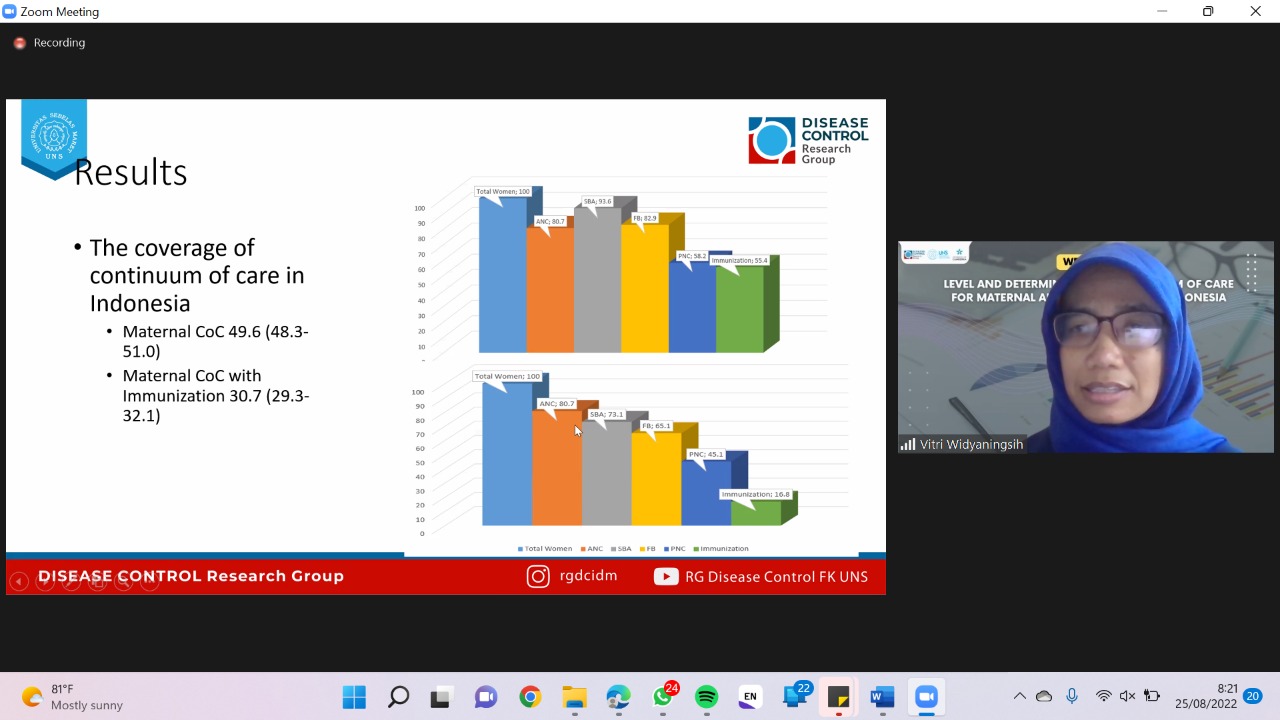Screen dimensions: 1280x720
Task: Open Microsoft Edge from the taskbar
Action: click(x=618, y=696)
